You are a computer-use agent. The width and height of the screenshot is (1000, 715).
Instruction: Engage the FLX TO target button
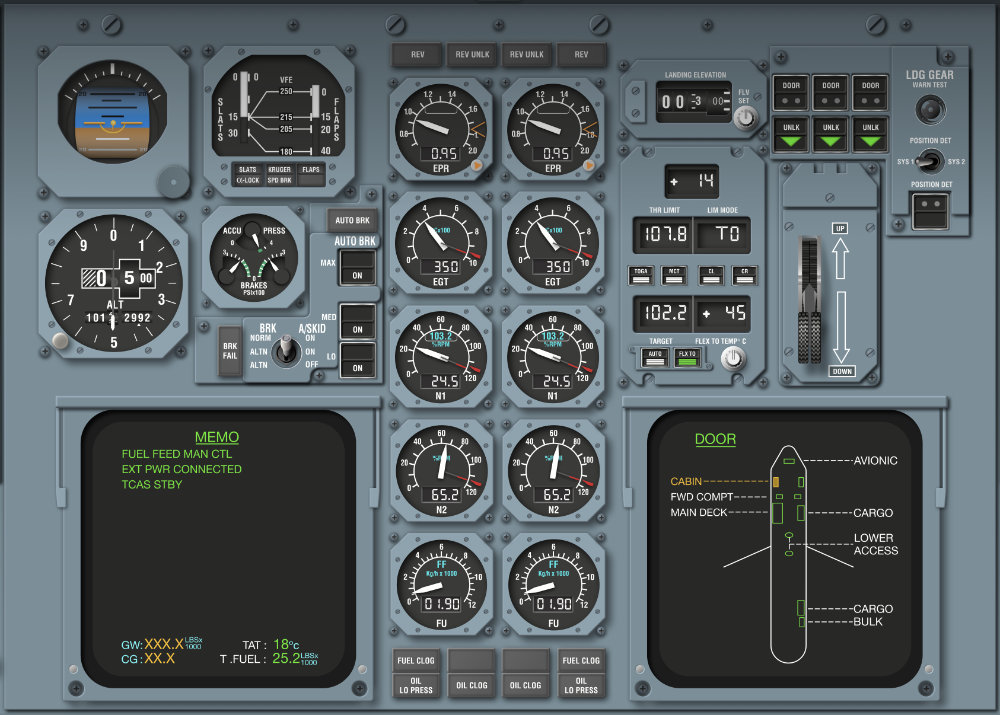click(686, 358)
